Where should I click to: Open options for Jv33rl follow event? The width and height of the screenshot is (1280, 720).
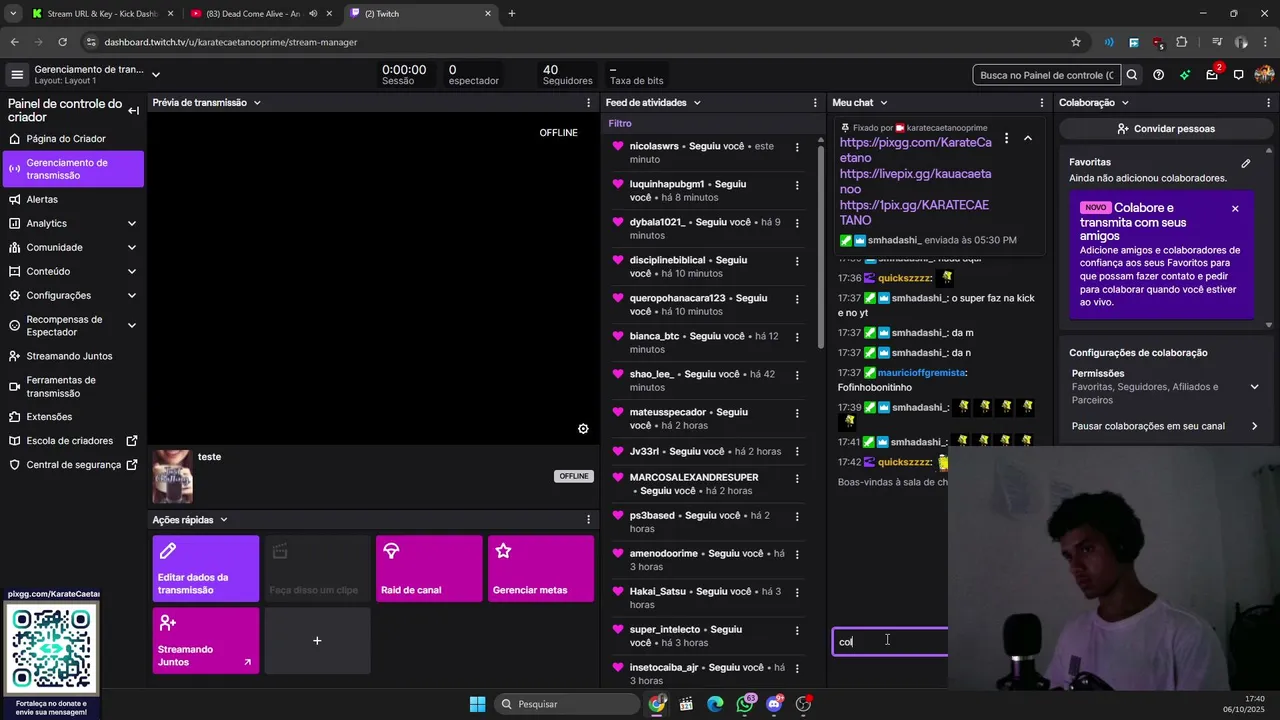(x=797, y=452)
